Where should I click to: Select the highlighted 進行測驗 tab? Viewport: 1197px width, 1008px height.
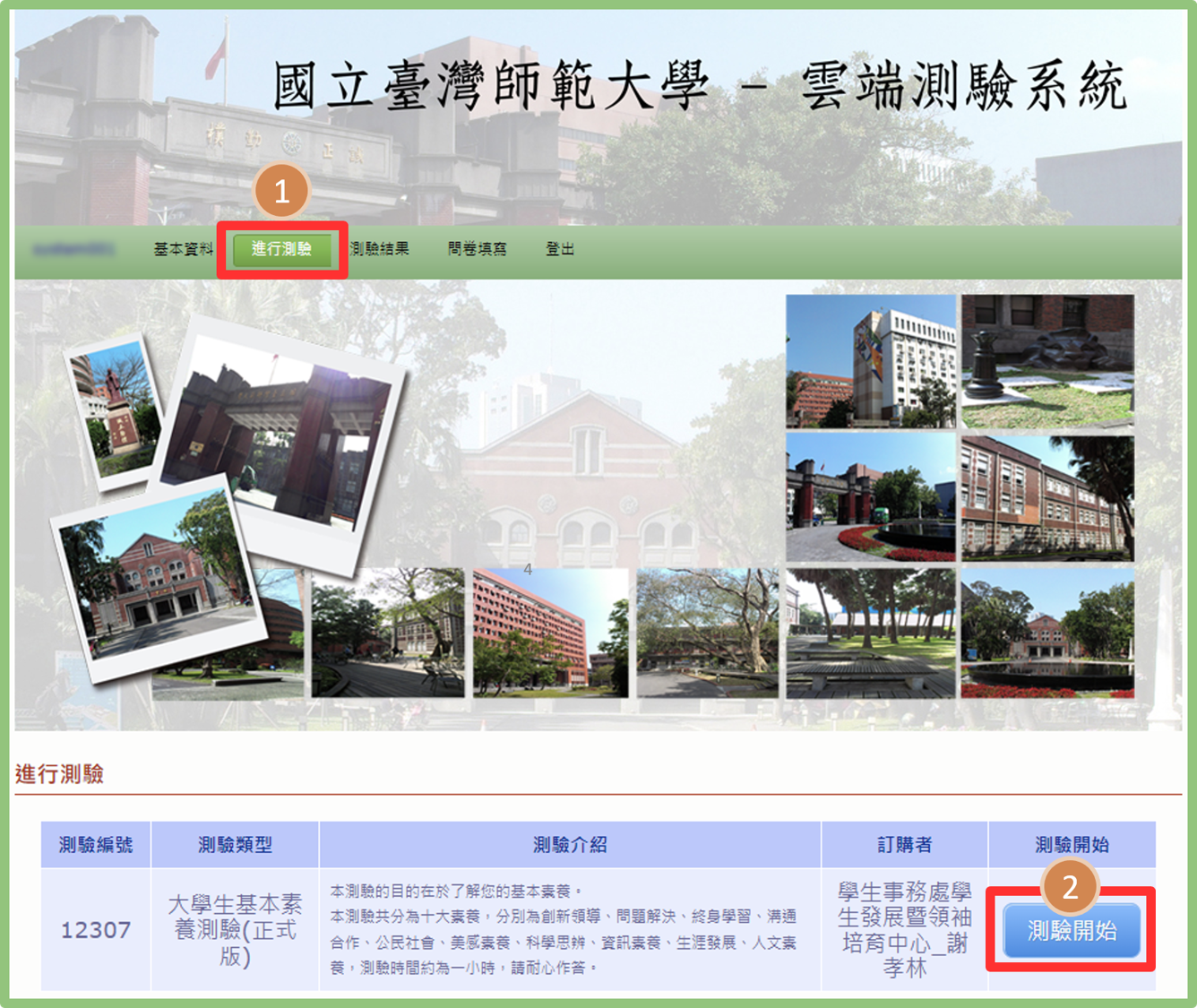coord(281,249)
